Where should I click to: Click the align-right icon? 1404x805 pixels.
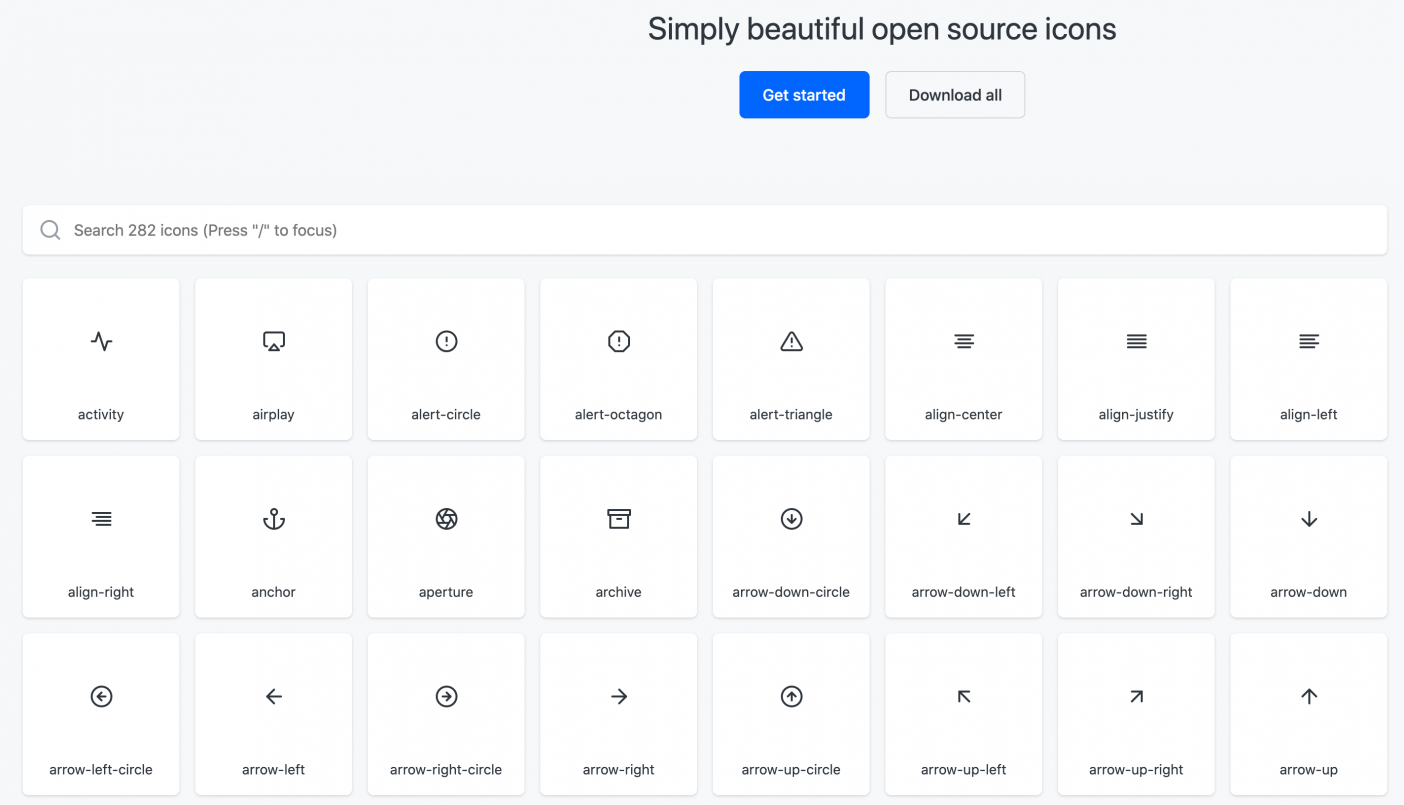pyautogui.click(x=100, y=519)
